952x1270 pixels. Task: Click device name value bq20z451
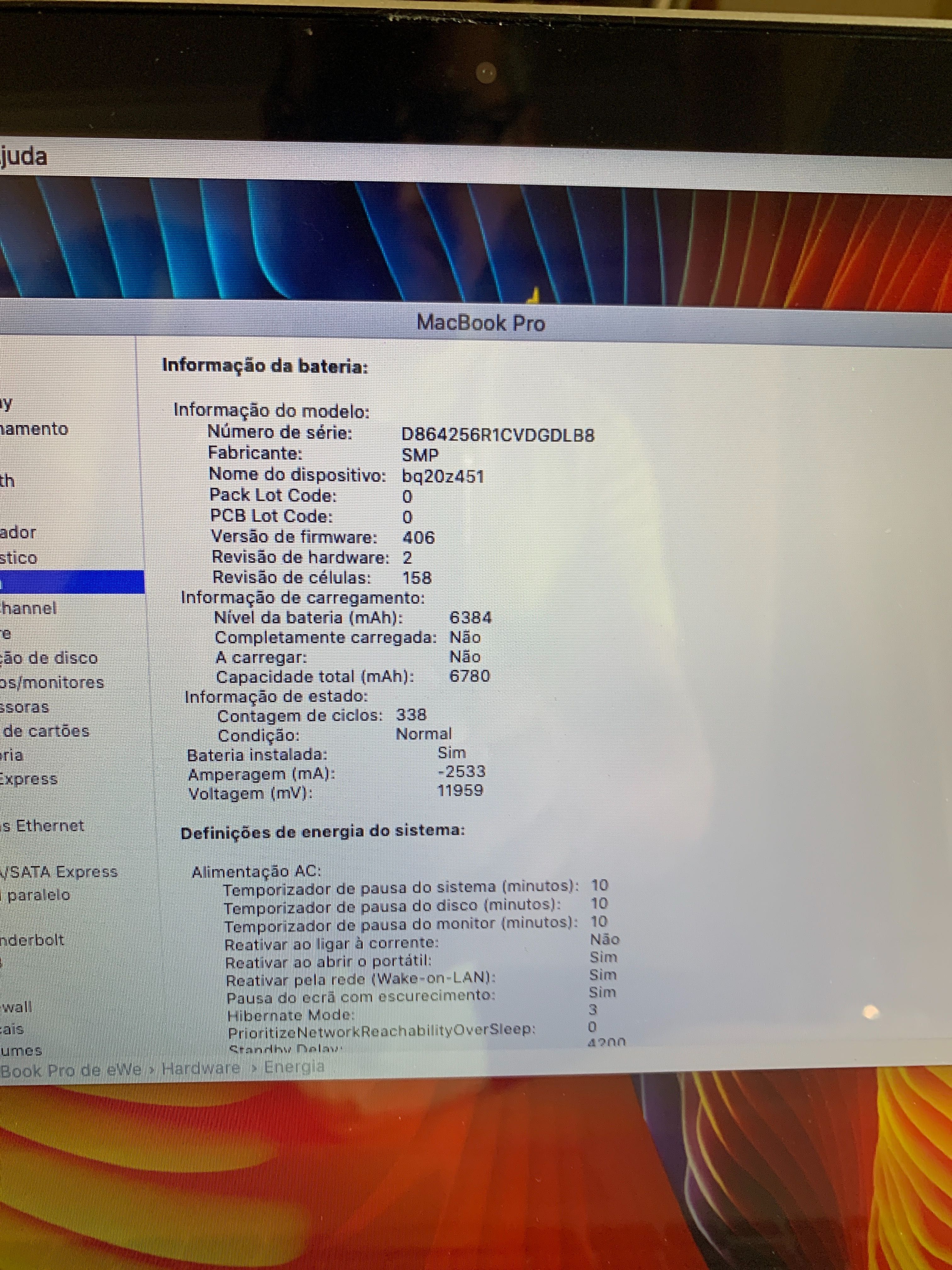pos(442,477)
